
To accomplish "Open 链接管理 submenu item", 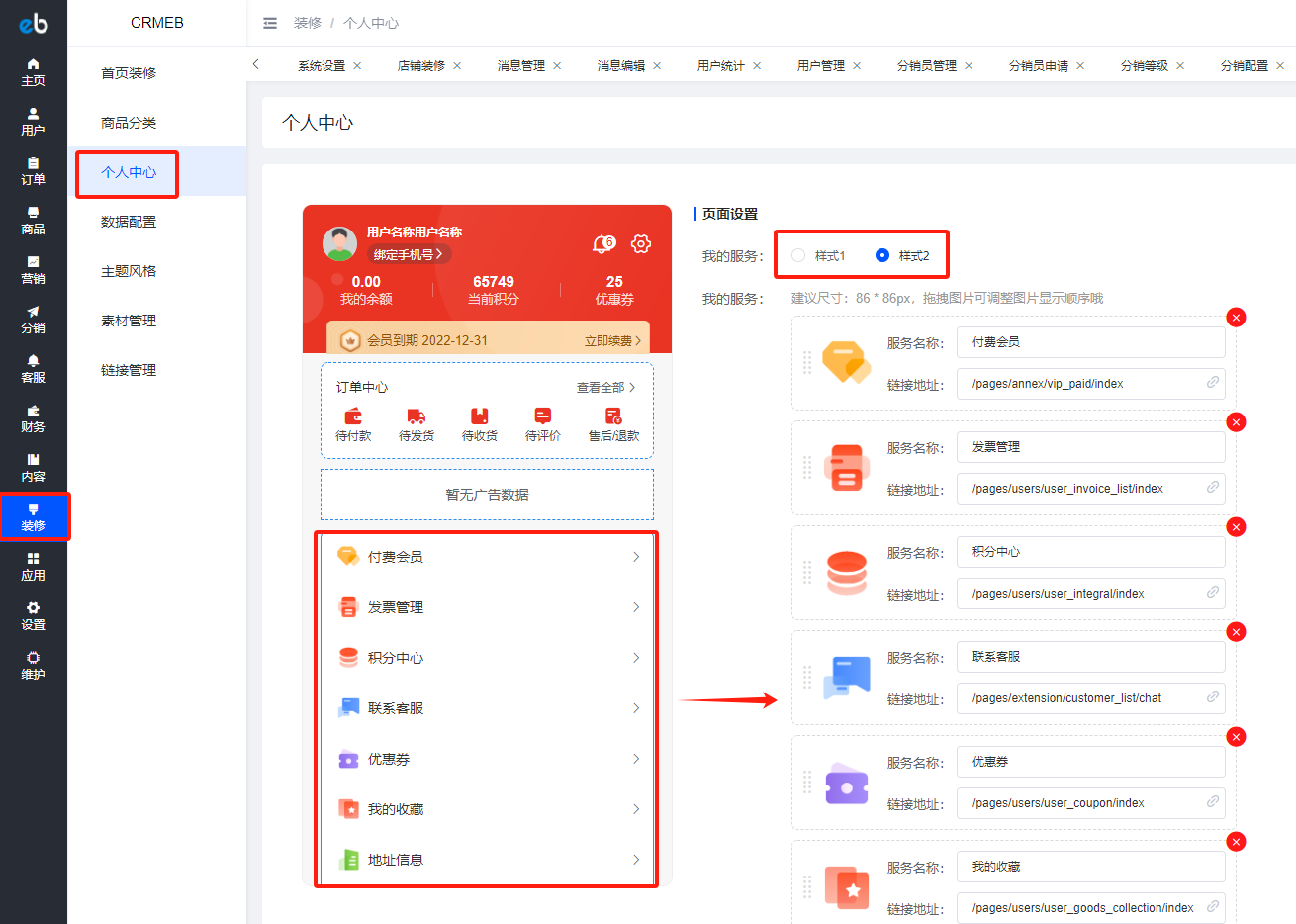I will [x=129, y=370].
